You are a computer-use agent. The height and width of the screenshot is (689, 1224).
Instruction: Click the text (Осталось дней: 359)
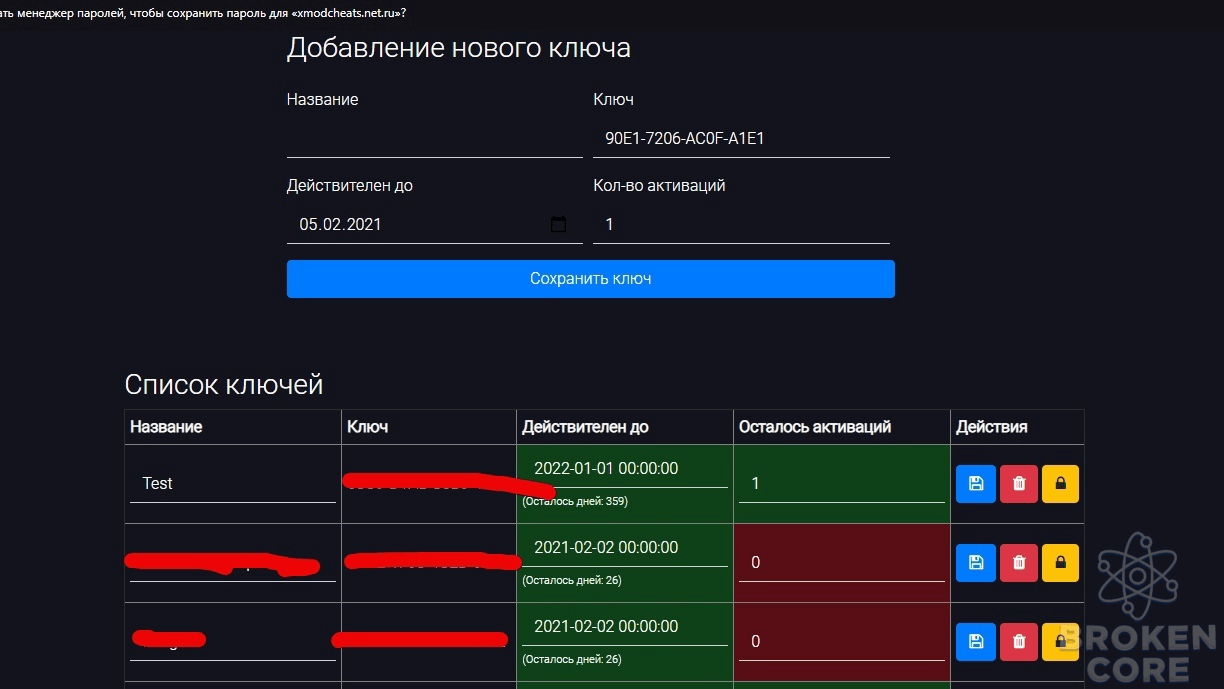click(x=575, y=501)
